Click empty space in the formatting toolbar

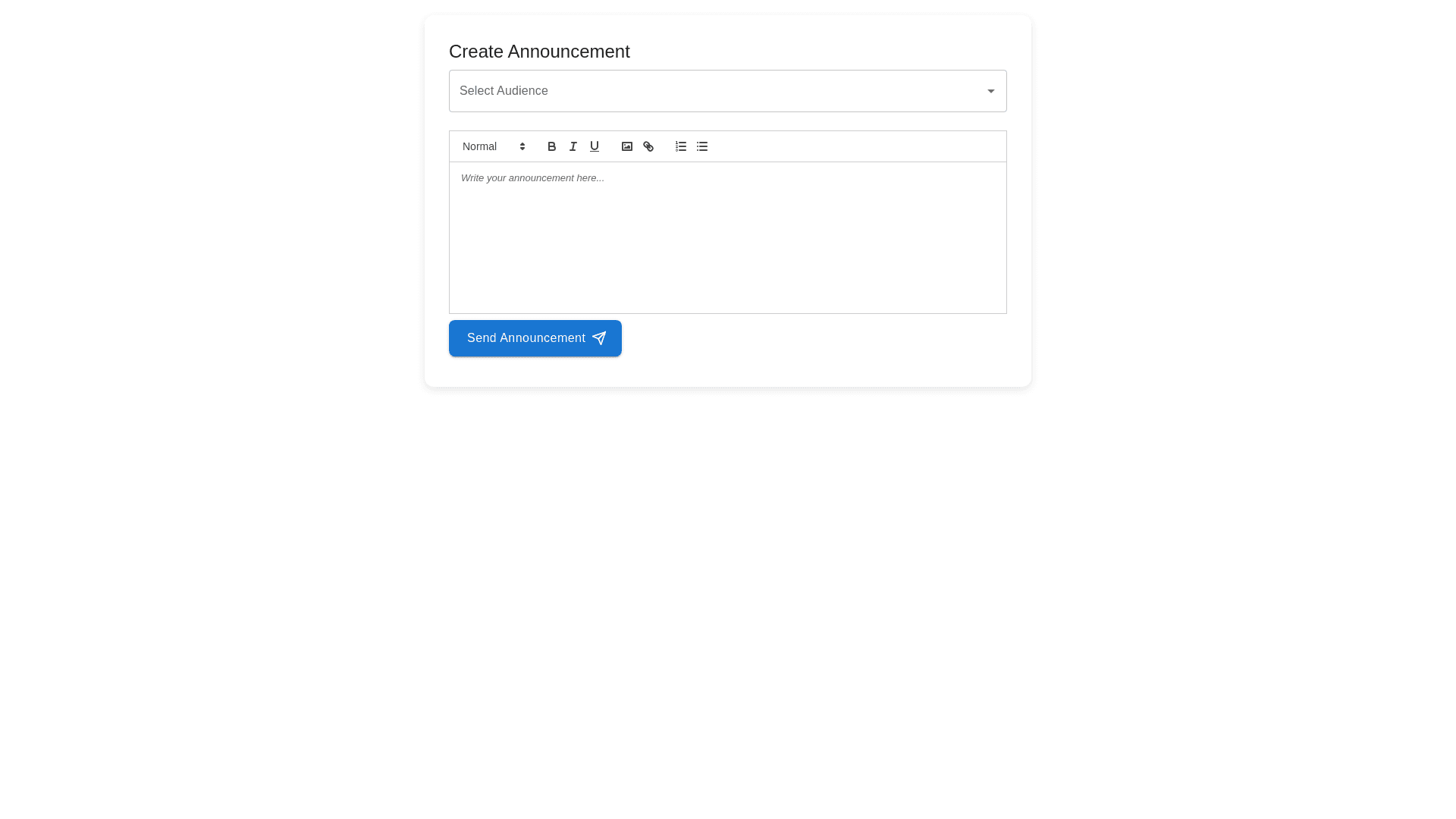click(x=857, y=146)
